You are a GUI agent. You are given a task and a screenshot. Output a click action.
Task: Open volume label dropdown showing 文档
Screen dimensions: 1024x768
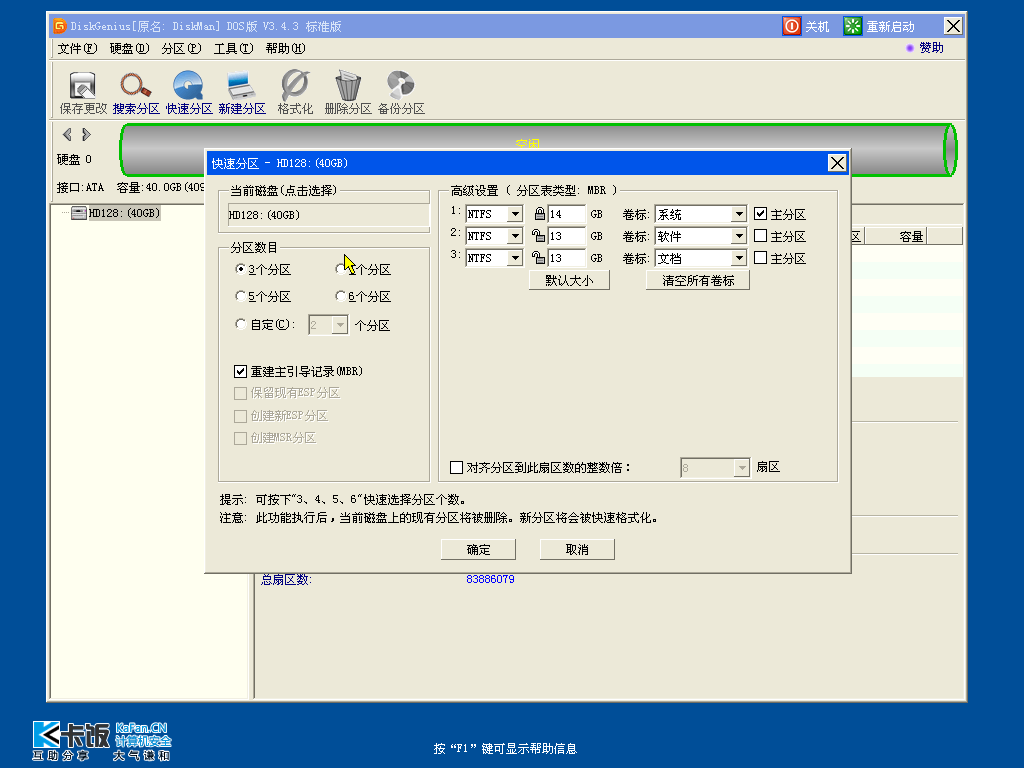tap(739, 259)
